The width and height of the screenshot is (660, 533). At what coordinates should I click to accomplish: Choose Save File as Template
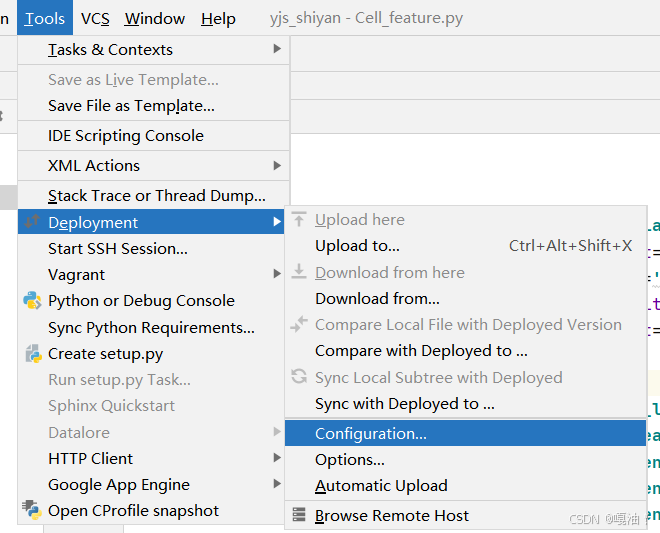(x=154, y=106)
